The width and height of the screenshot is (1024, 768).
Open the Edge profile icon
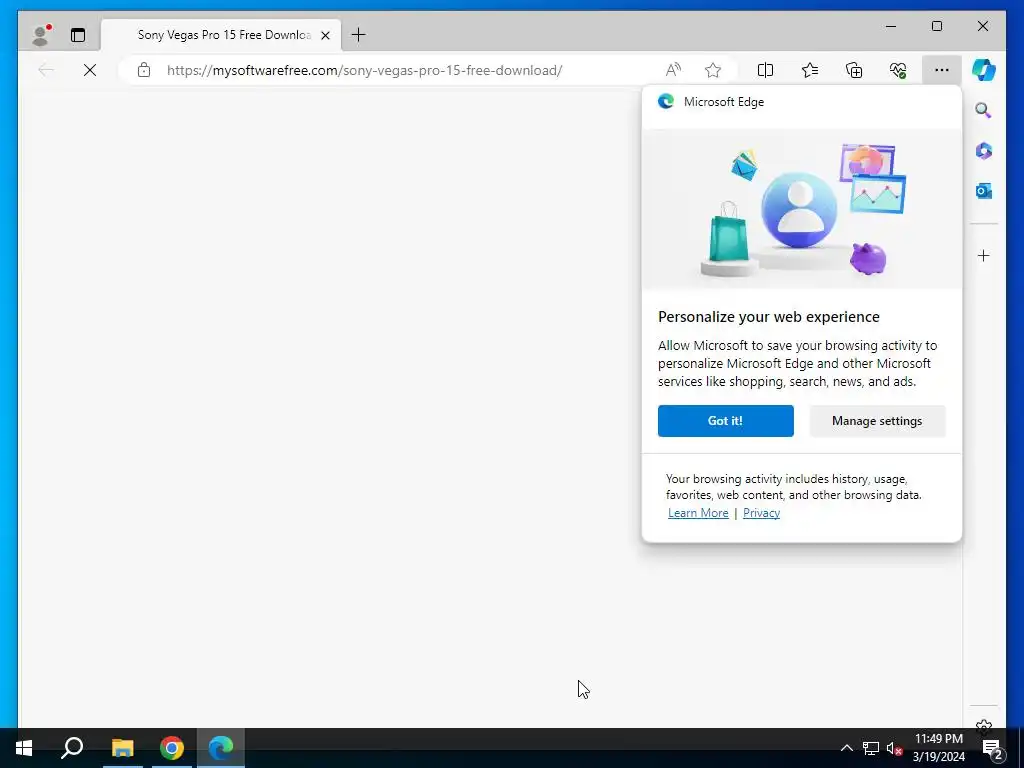[42, 35]
